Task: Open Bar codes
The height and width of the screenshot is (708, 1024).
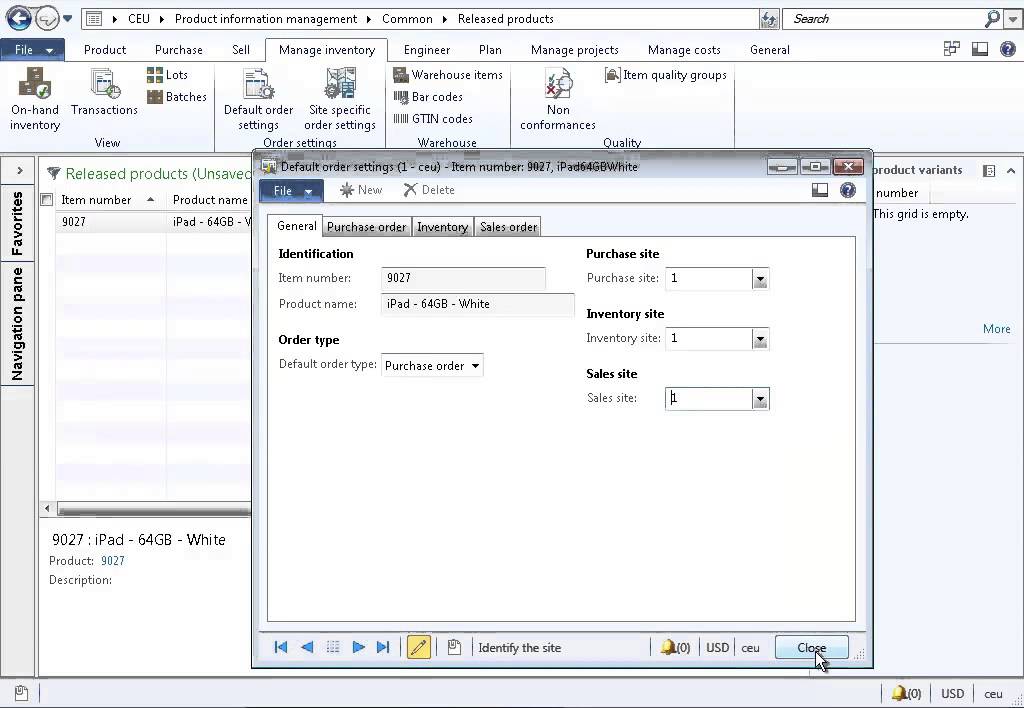Action: [x=428, y=97]
